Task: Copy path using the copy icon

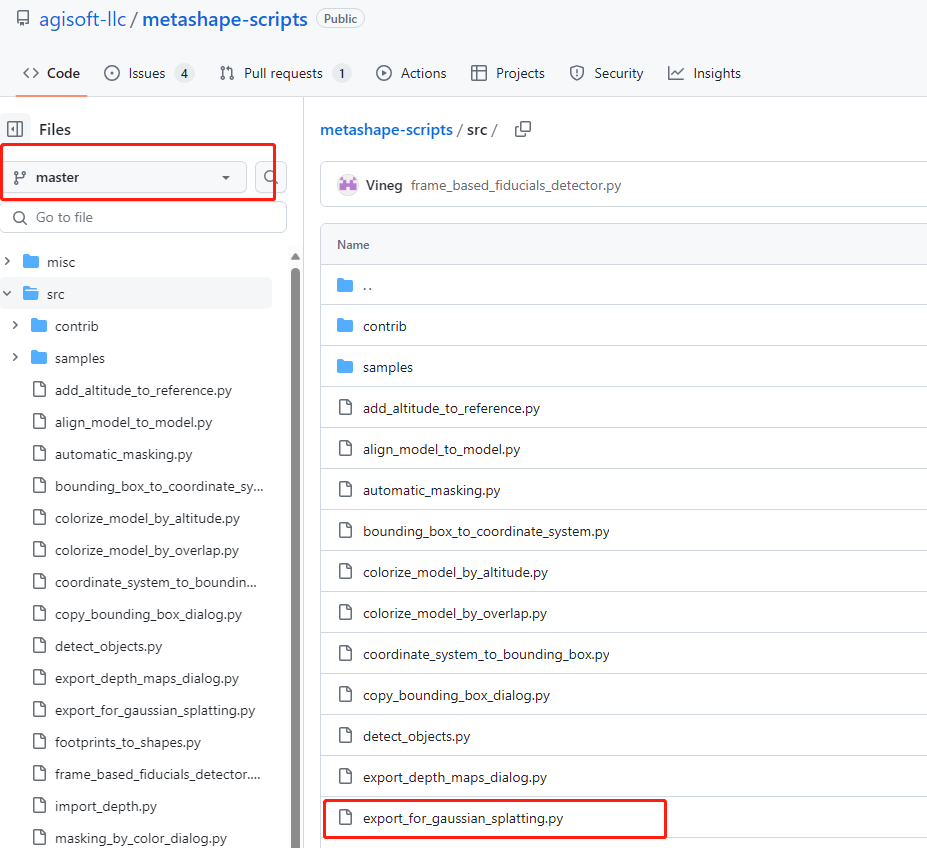Action: pos(522,129)
